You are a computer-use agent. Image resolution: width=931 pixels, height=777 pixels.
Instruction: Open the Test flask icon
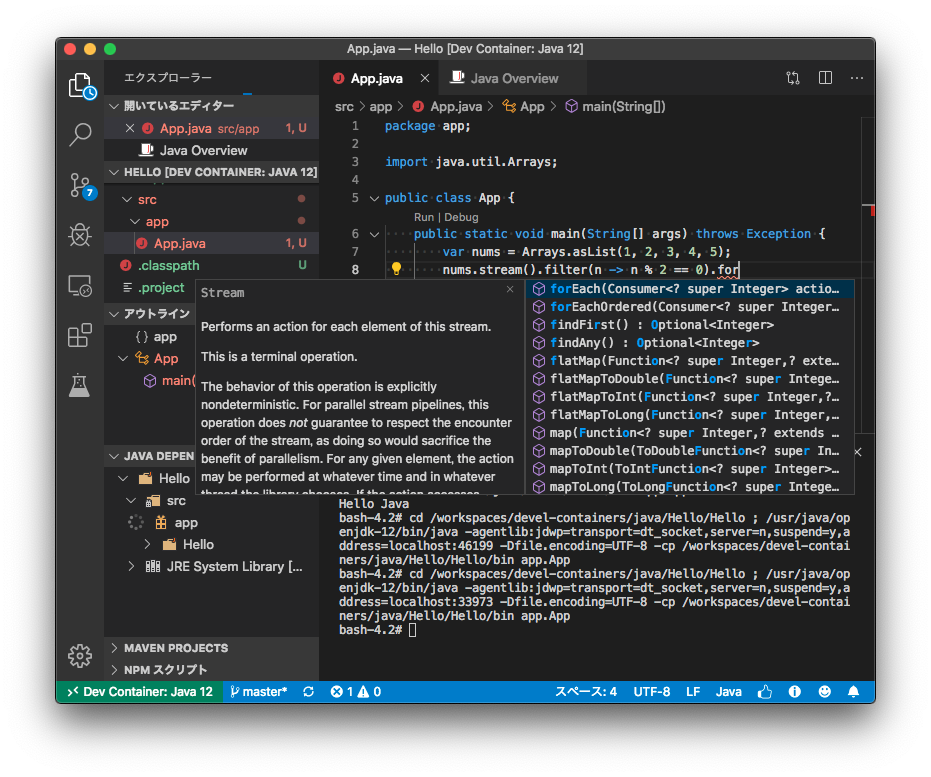79,385
